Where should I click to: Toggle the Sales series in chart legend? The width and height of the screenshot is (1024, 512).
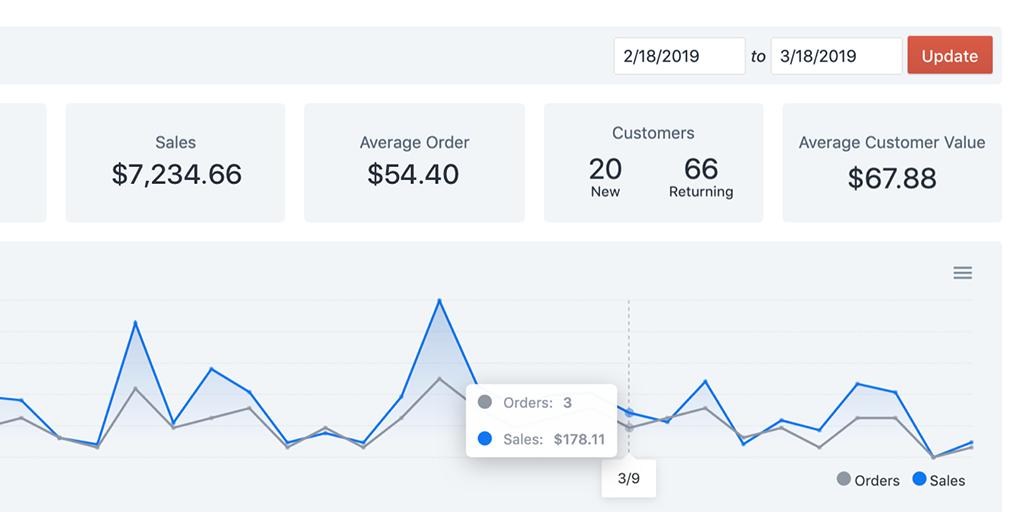coord(938,480)
